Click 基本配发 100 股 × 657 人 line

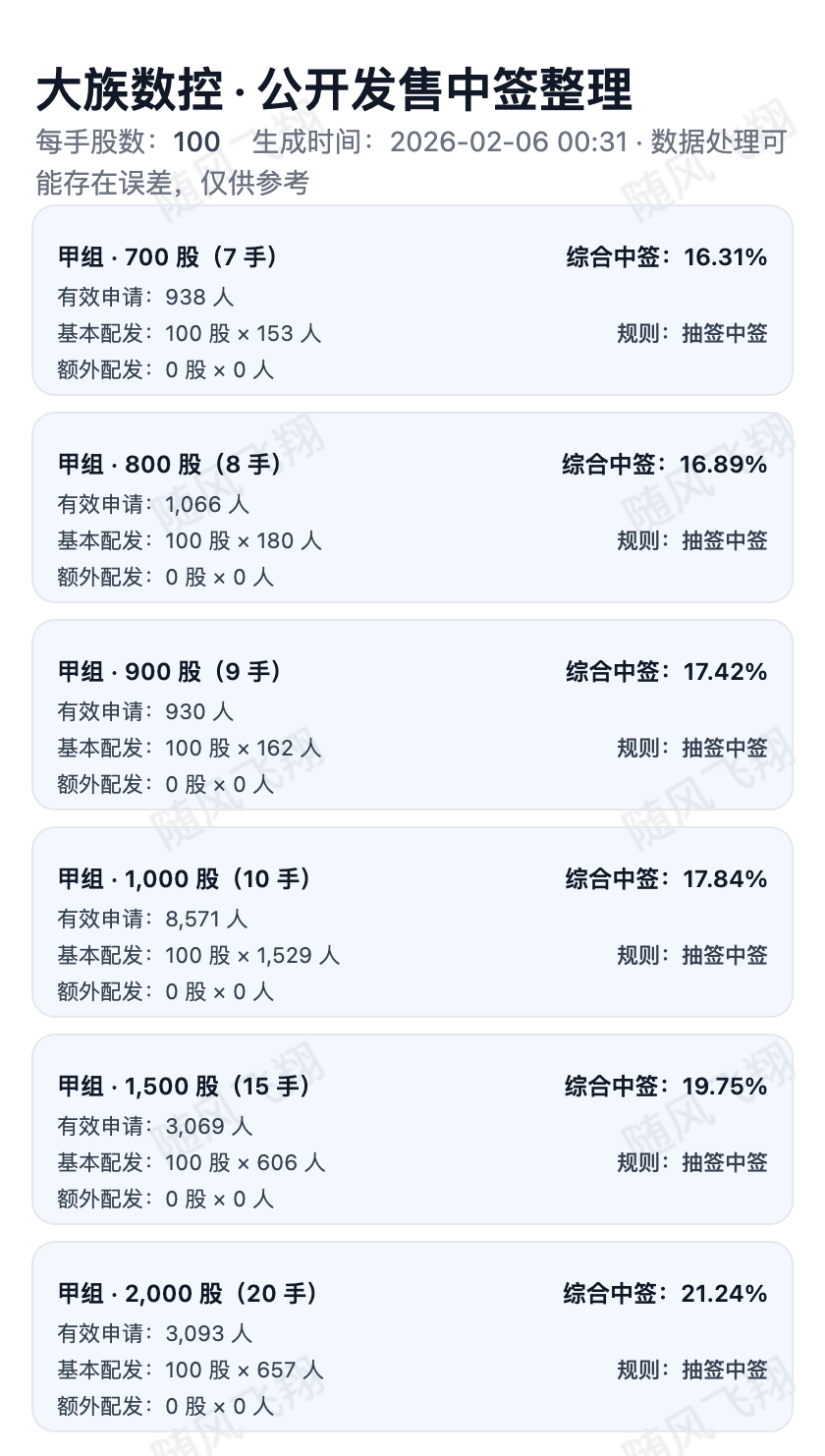click(191, 1370)
